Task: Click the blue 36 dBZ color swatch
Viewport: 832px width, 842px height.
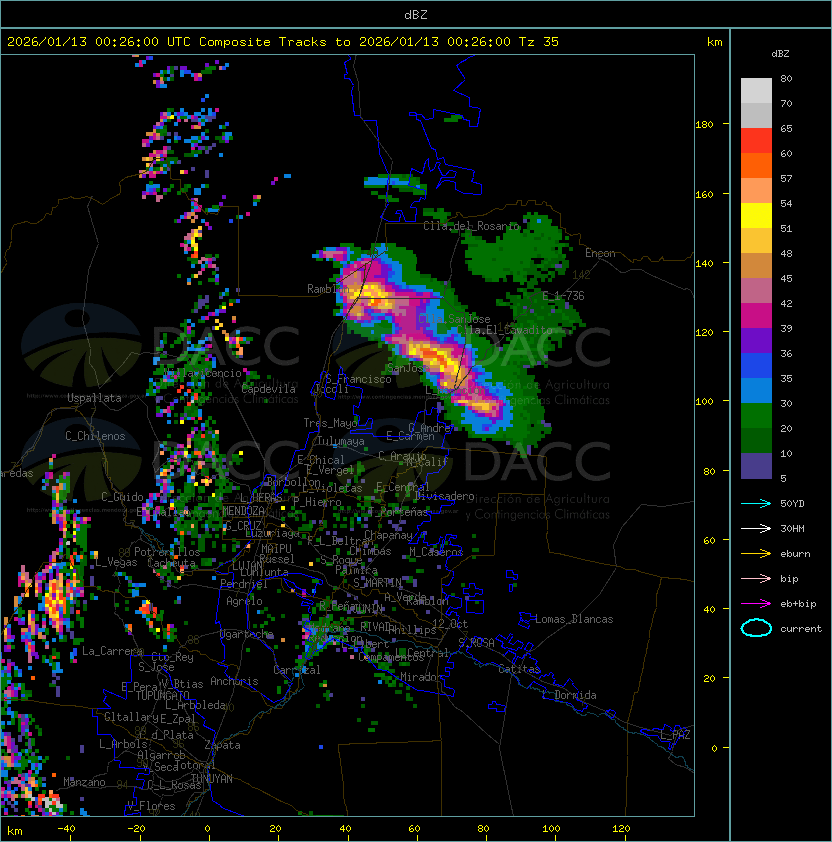Action: click(x=756, y=366)
